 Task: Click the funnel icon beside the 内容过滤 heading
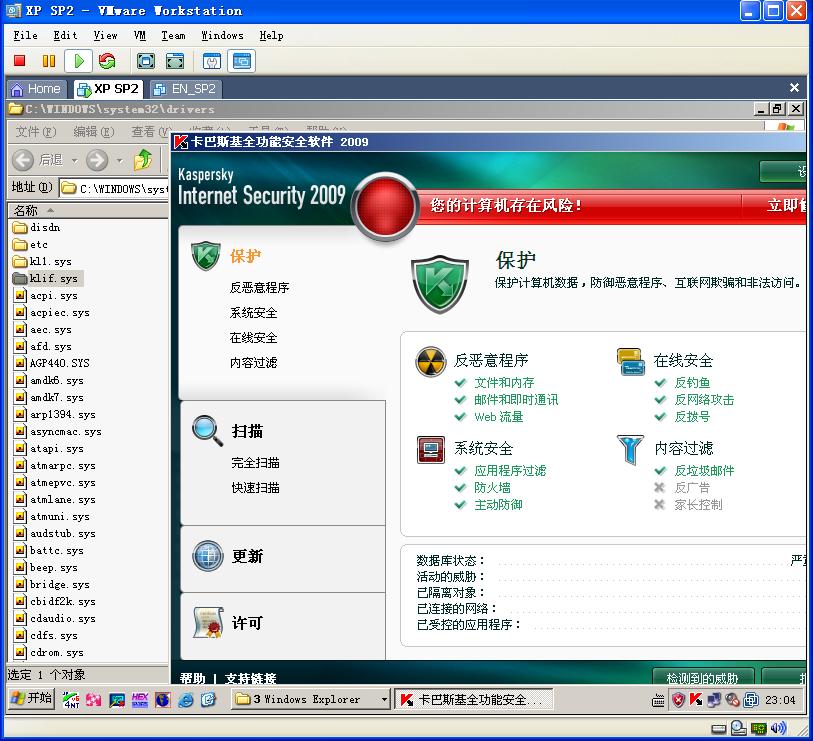pyautogui.click(x=630, y=450)
